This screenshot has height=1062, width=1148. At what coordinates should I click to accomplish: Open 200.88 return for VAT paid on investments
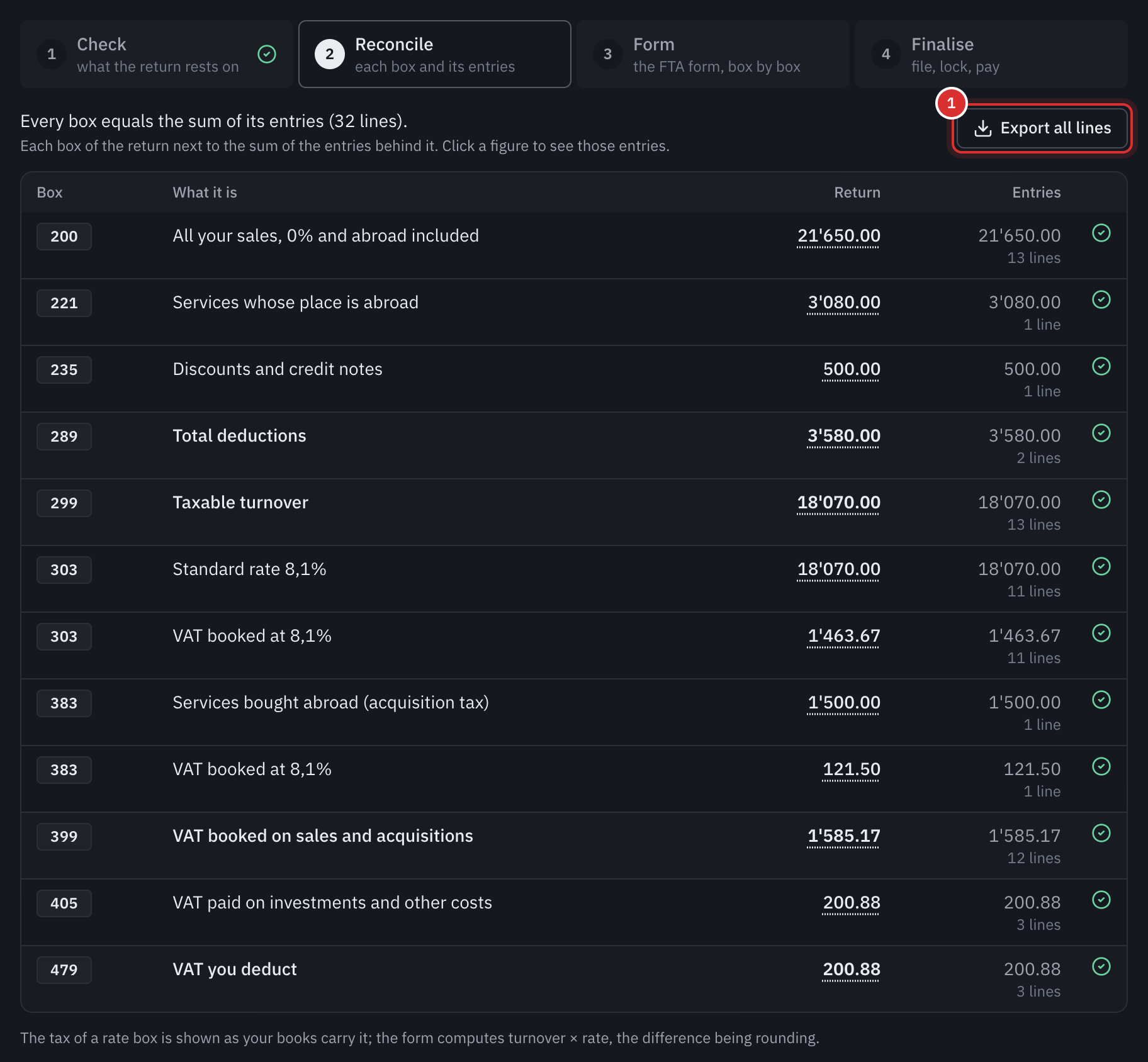coord(851,903)
